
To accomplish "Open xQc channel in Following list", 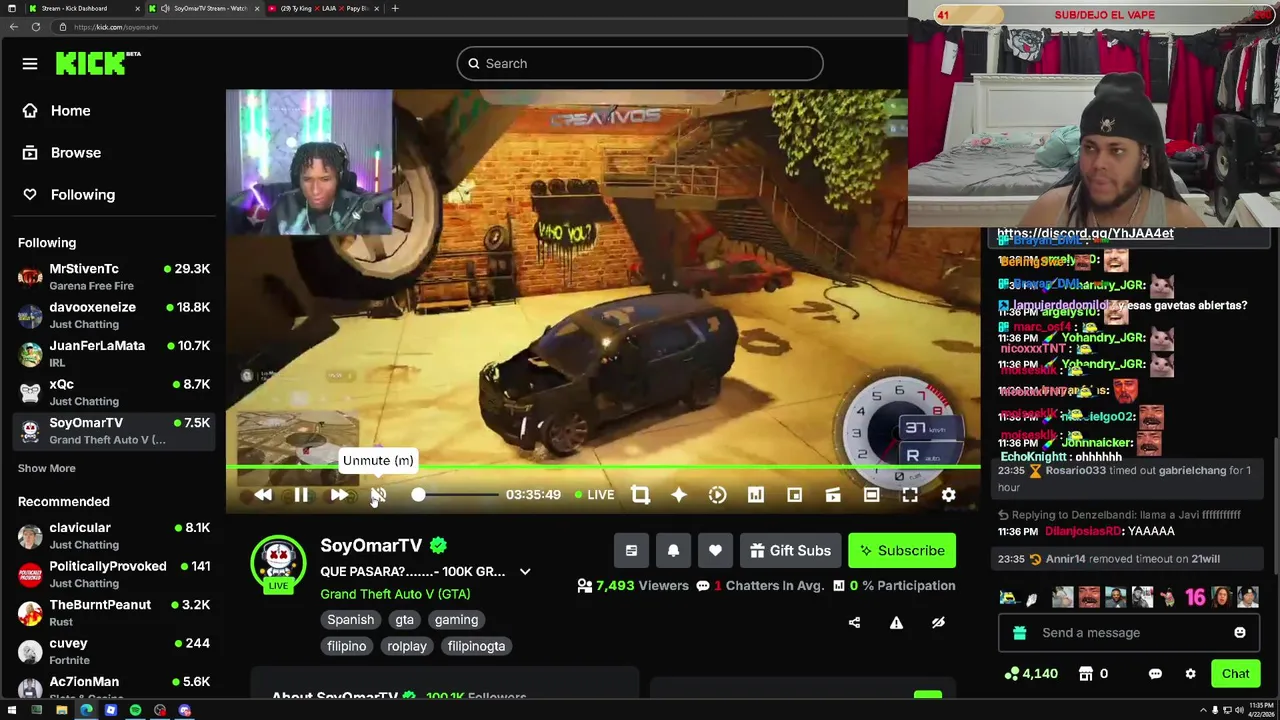I will click(114, 392).
